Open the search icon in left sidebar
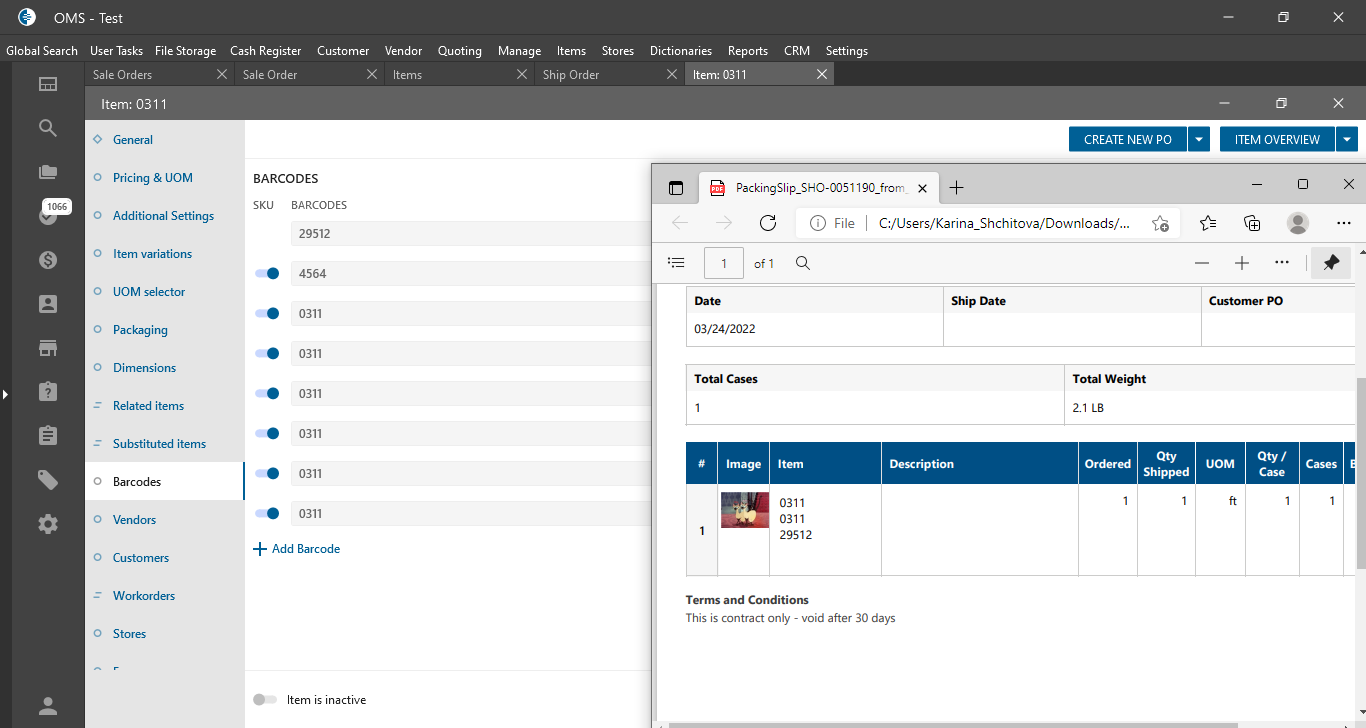The width and height of the screenshot is (1366, 728). 47,128
